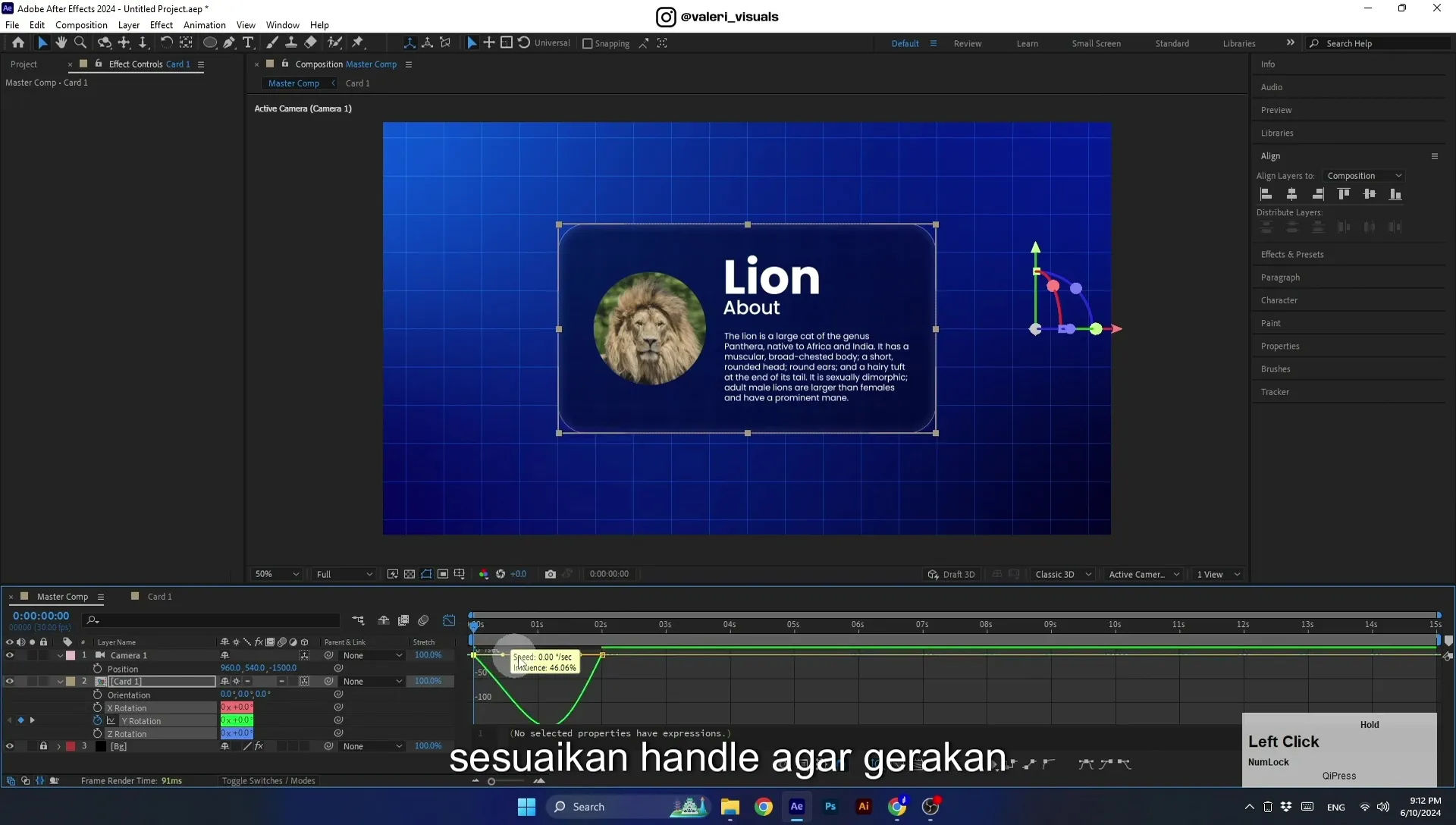Select the Eraser tool

[310, 43]
